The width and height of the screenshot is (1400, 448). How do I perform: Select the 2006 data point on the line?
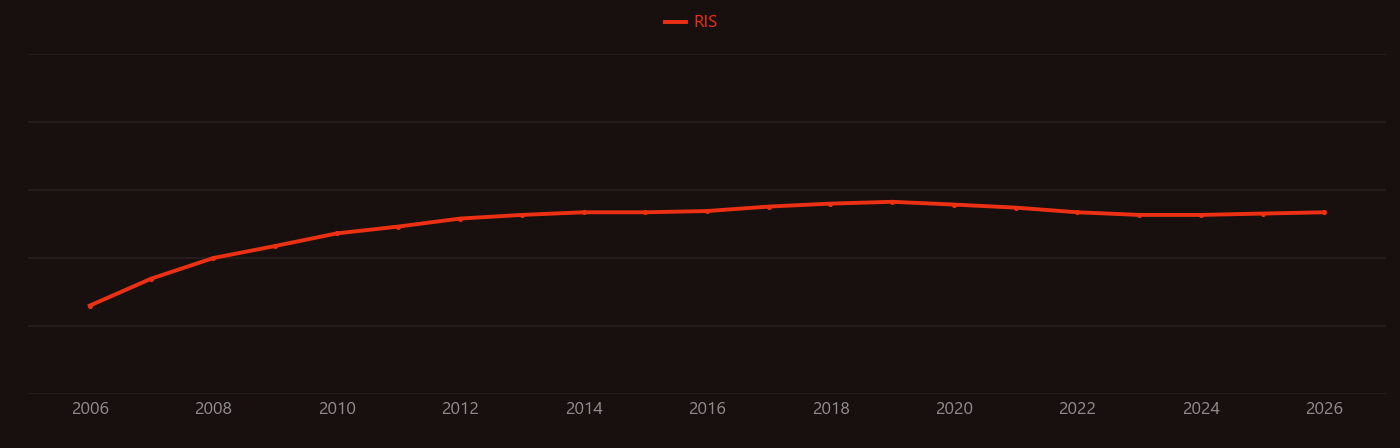tap(90, 306)
